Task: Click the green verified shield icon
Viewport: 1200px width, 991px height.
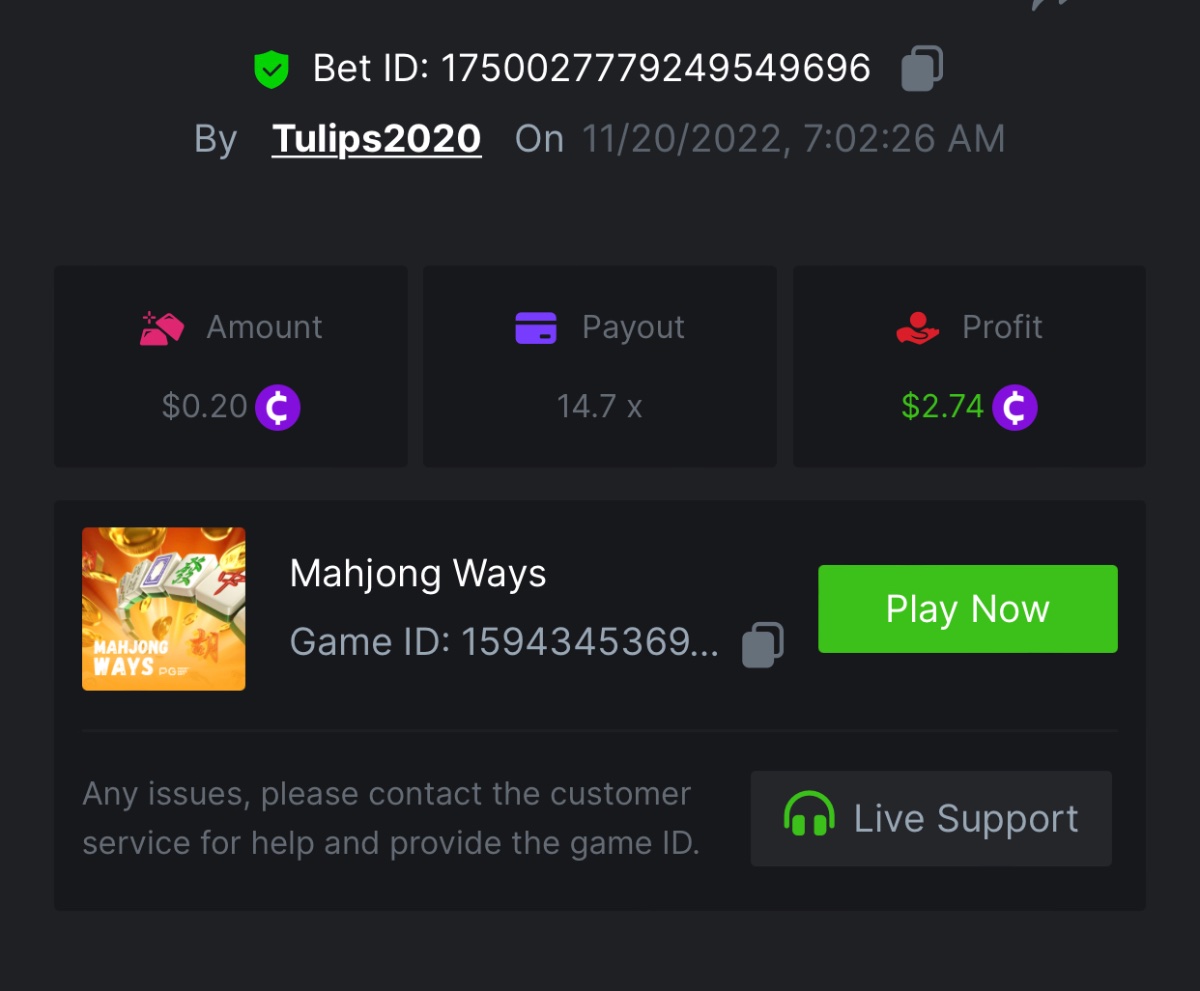Action: (x=271, y=70)
